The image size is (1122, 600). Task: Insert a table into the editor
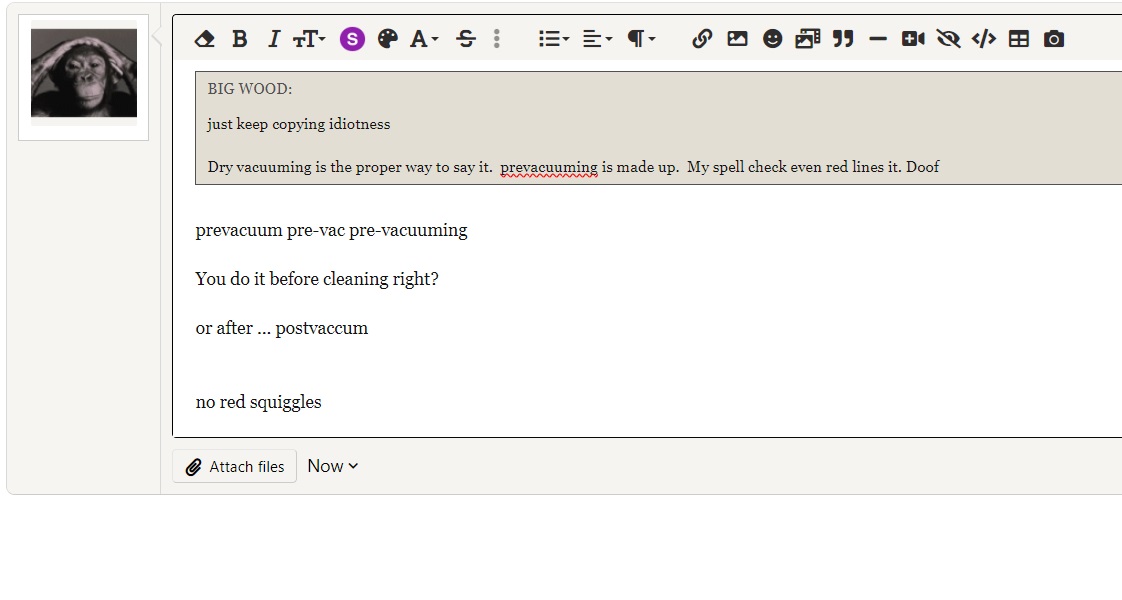[1018, 39]
